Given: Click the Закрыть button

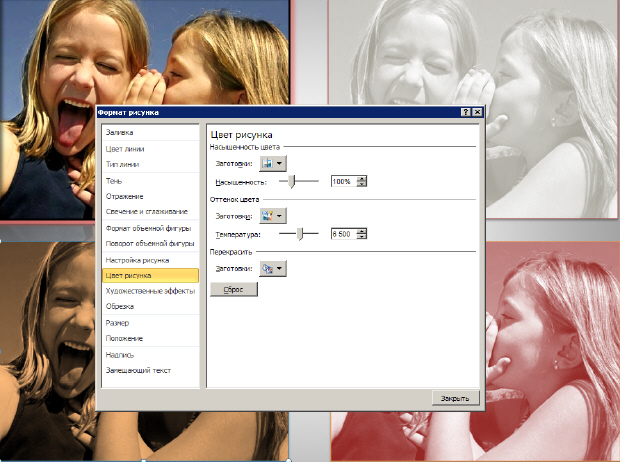Looking at the screenshot, I should tap(455, 398).
